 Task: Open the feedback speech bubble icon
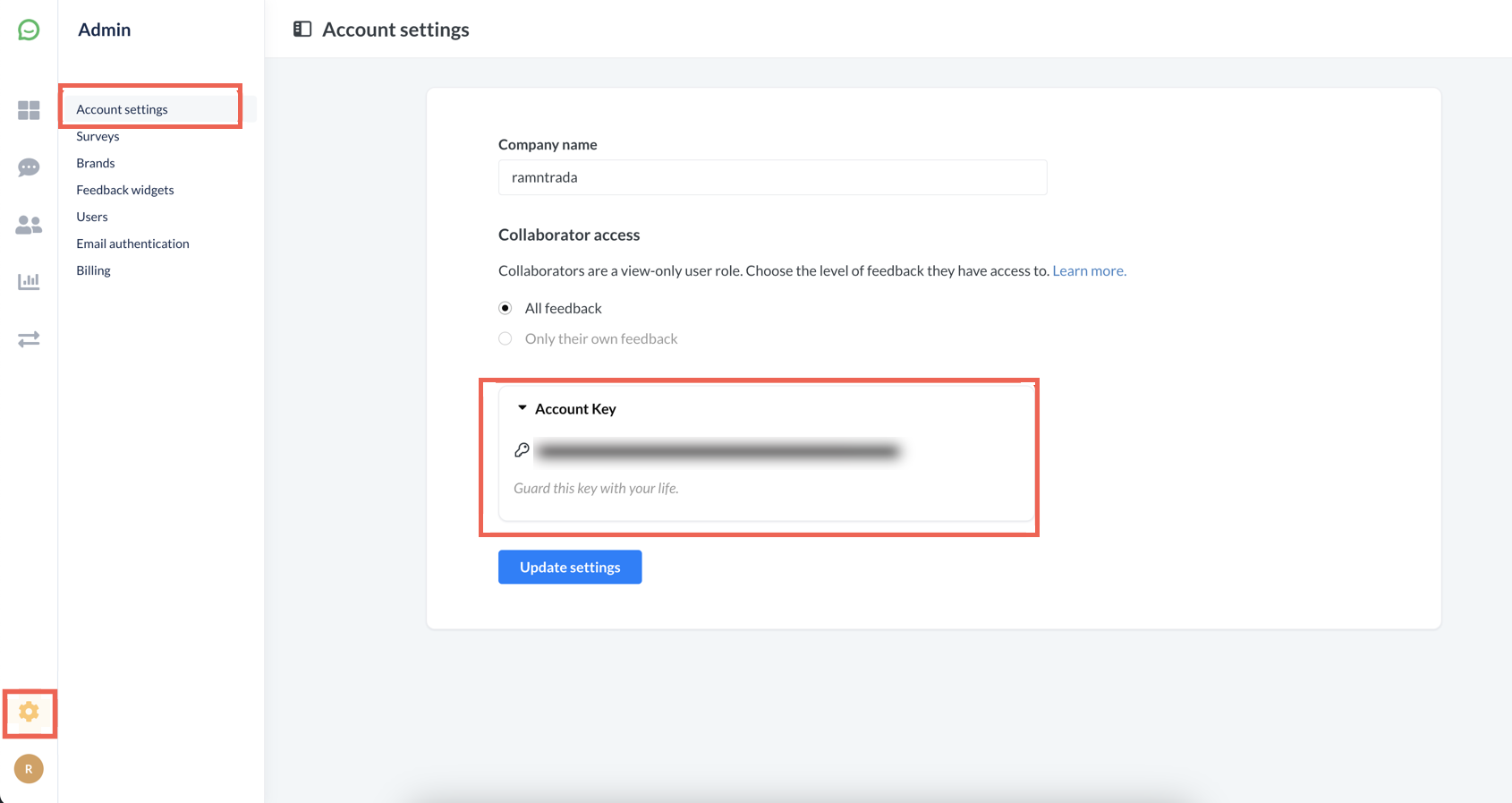pyautogui.click(x=29, y=167)
